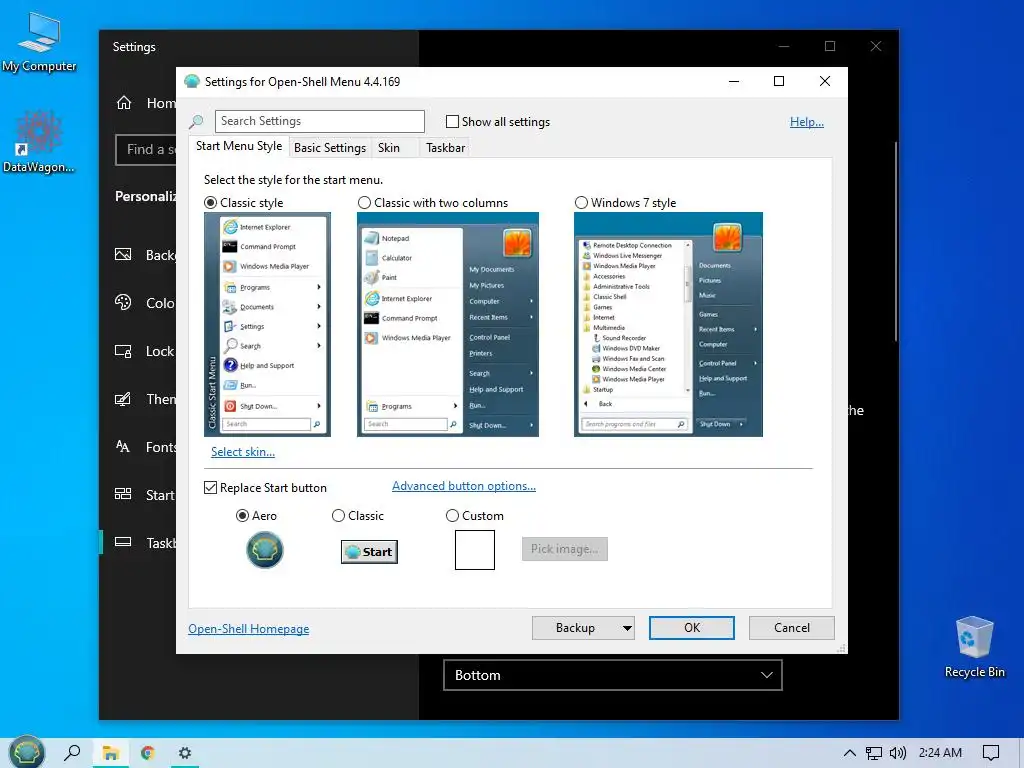Click the search magnifier beside Search Settings

point(196,121)
